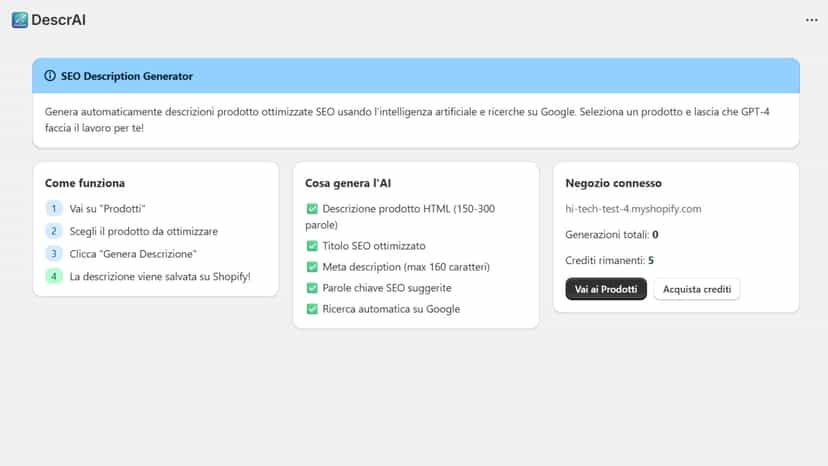Go to products with Vai ai Prodotti
Screen dimensions: 828x466
click(x=606, y=289)
